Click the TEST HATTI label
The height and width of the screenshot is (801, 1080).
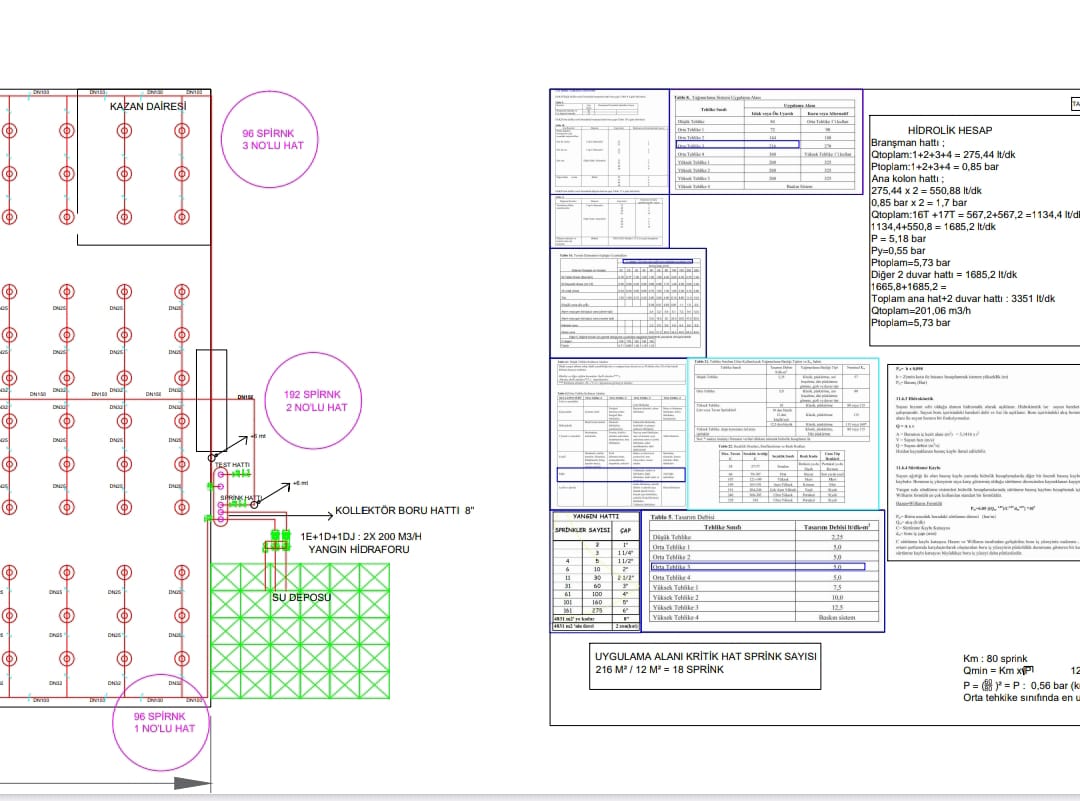(233, 465)
